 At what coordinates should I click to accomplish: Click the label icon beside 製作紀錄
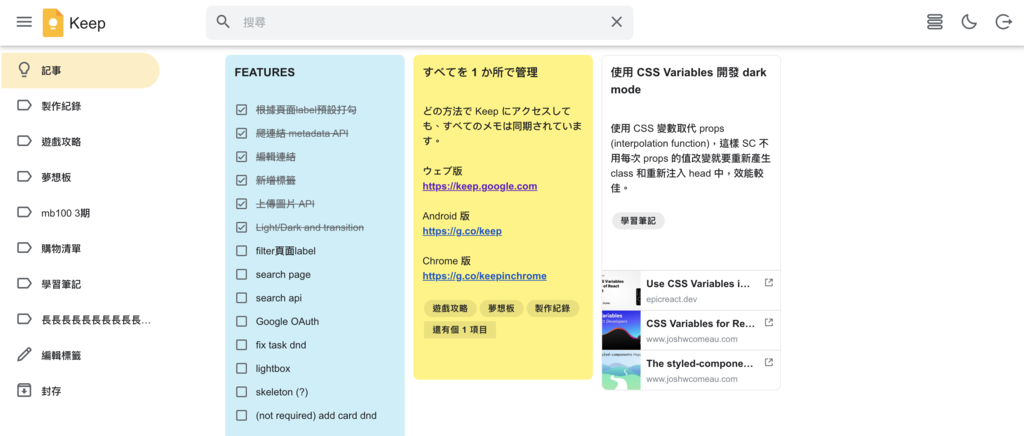click(x=24, y=106)
